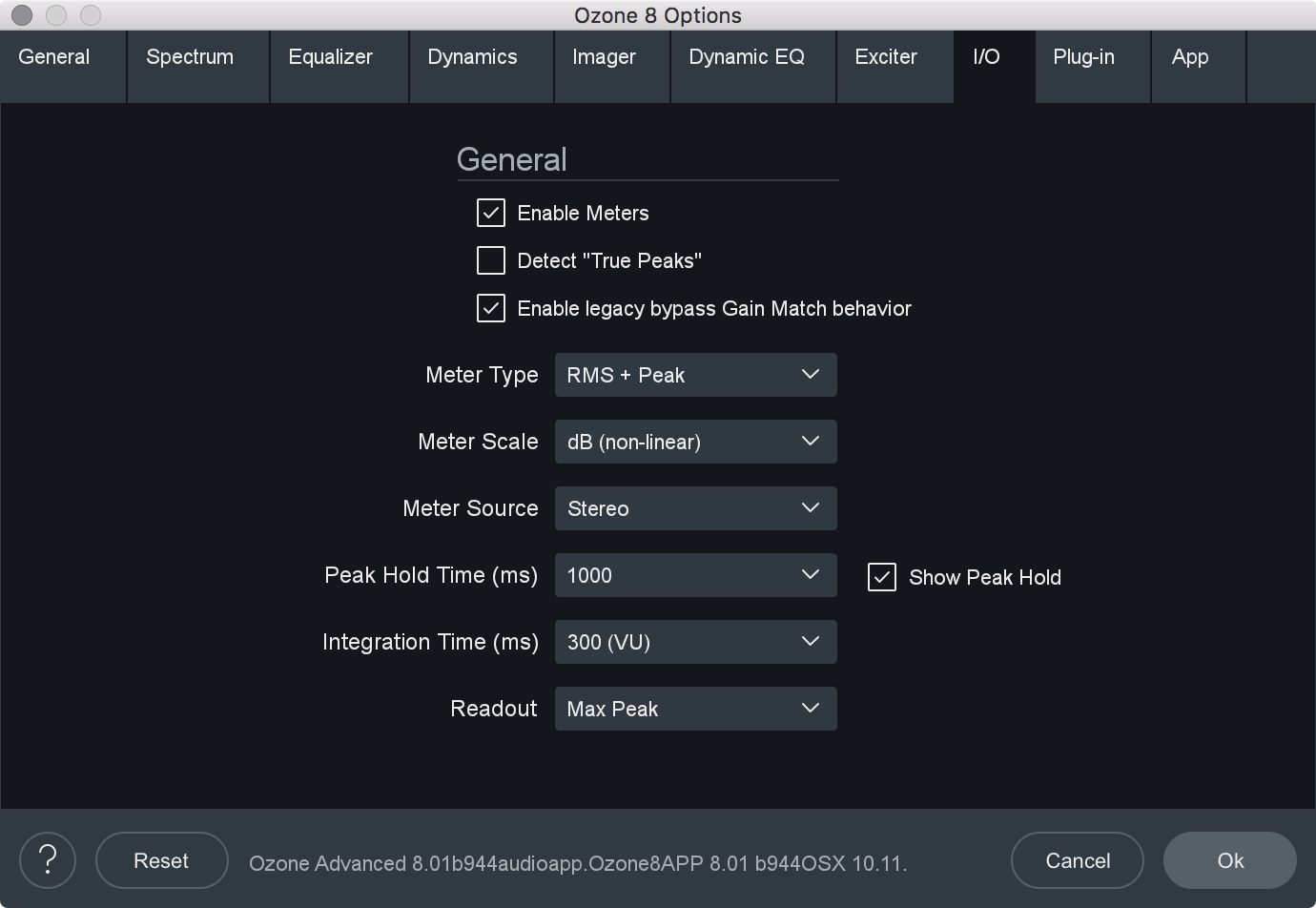Open the Meter Source dropdown
Image resolution: width=1316 pixels, height=908 pixels.
coord(696,508)
